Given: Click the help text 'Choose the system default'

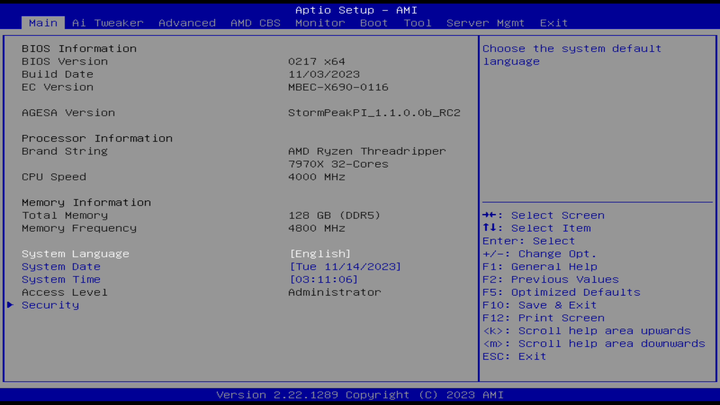Looking at the screenshot, I should tap(572, 49).
